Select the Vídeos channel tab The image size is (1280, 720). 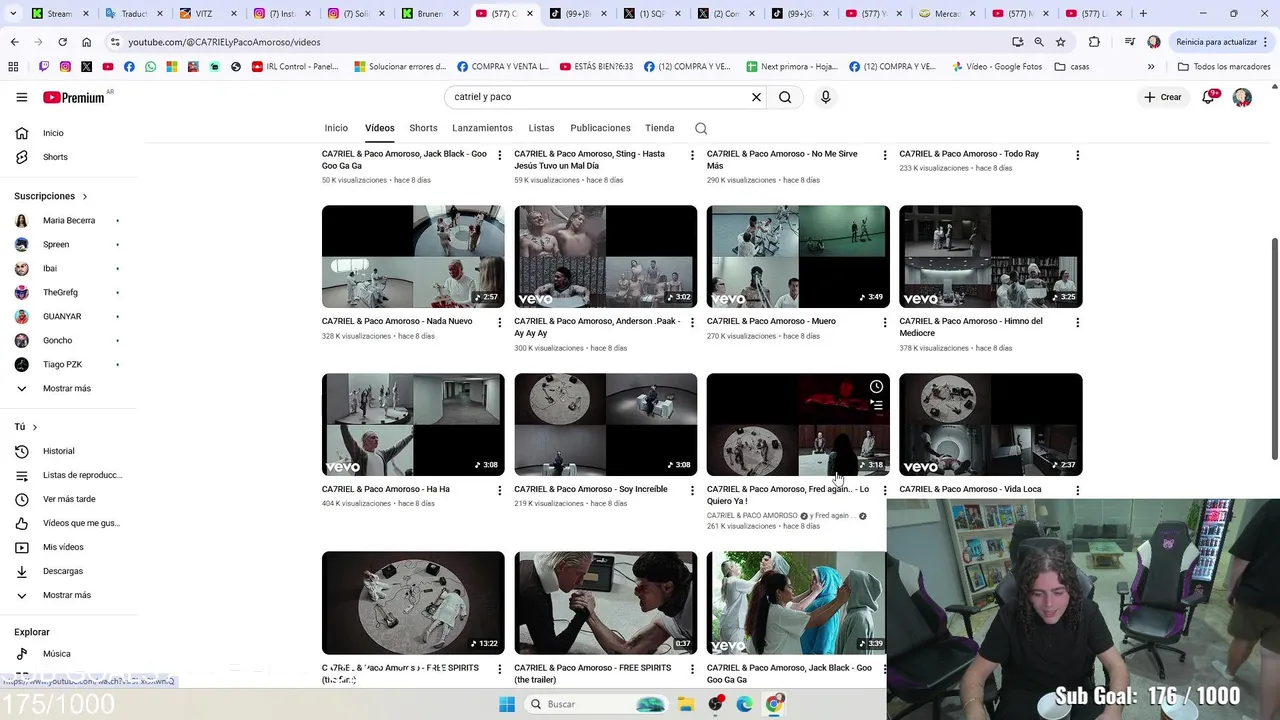pyautogui.click(x=380, y=128)
